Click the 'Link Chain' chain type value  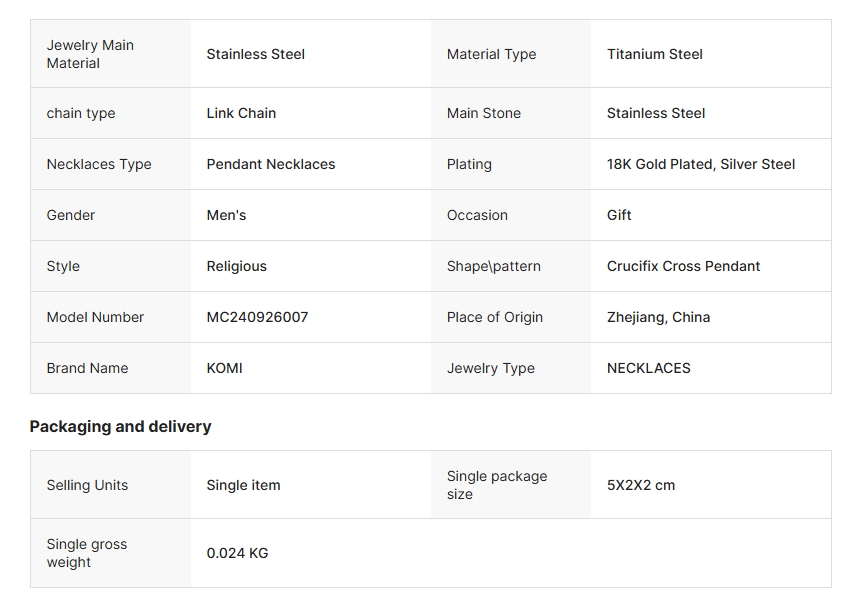click(x=241, y=113)
